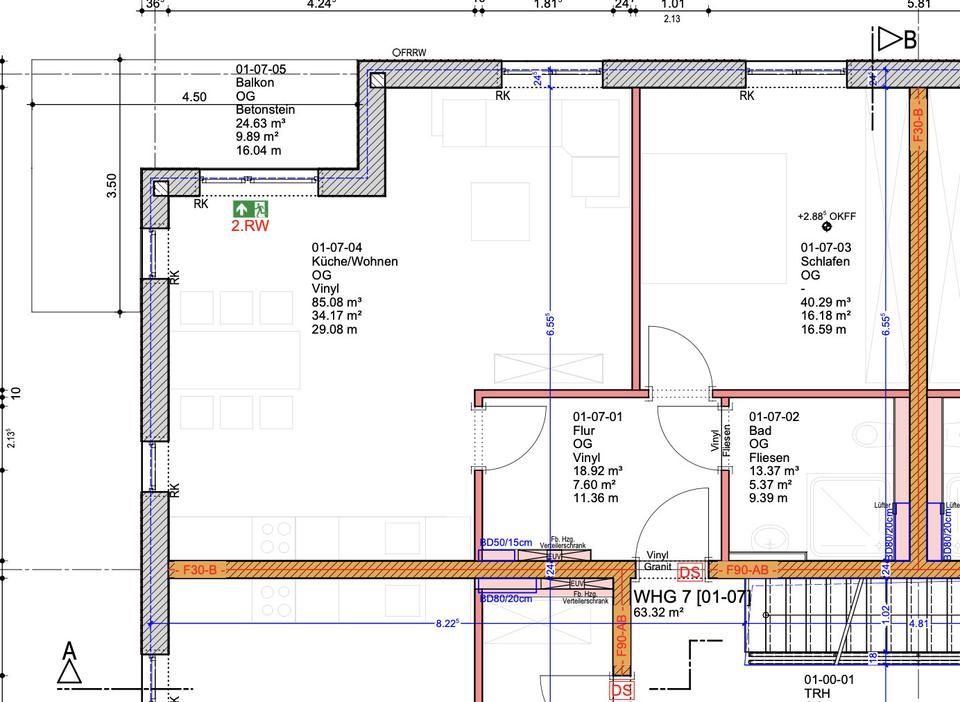Pick the Bad room label 01-07-02
The width and height of the screenshot is (960, 702).
tap(774, 416)
